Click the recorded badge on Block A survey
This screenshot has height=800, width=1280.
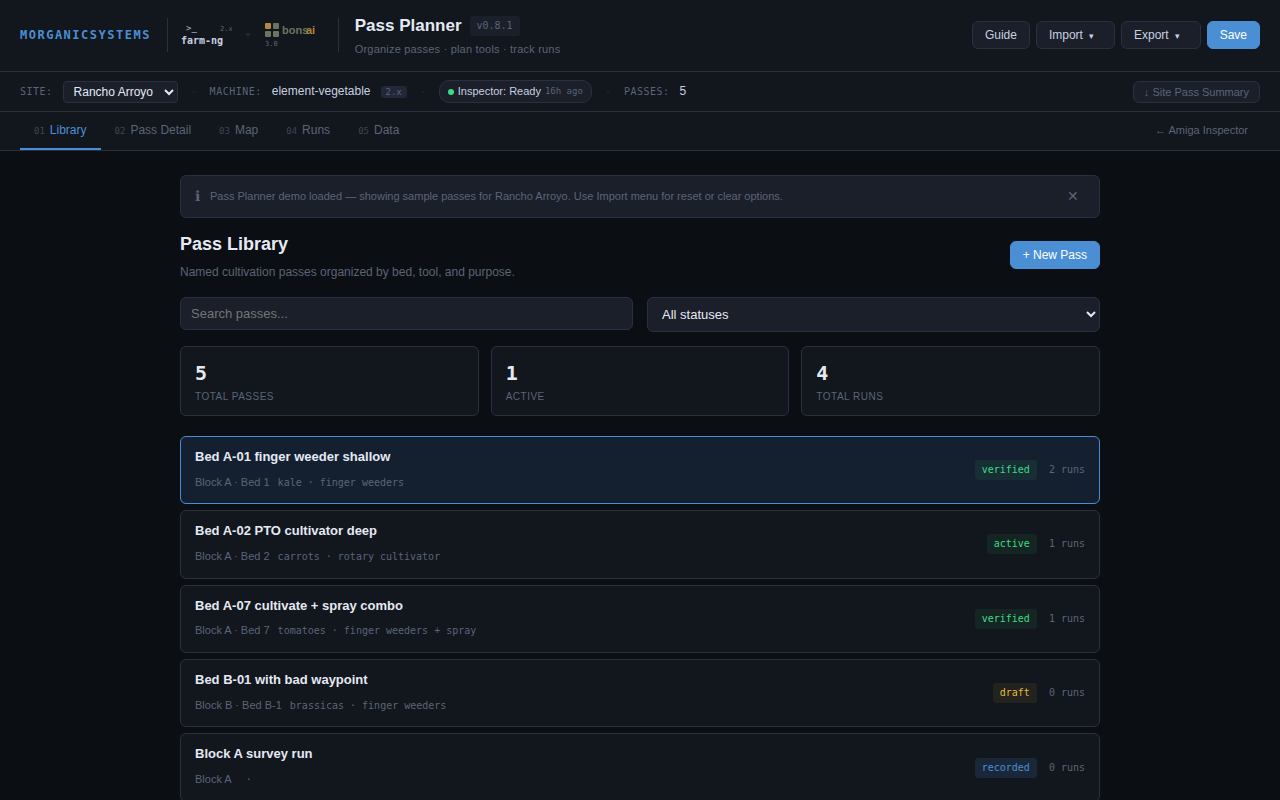tap(1005, 767)
